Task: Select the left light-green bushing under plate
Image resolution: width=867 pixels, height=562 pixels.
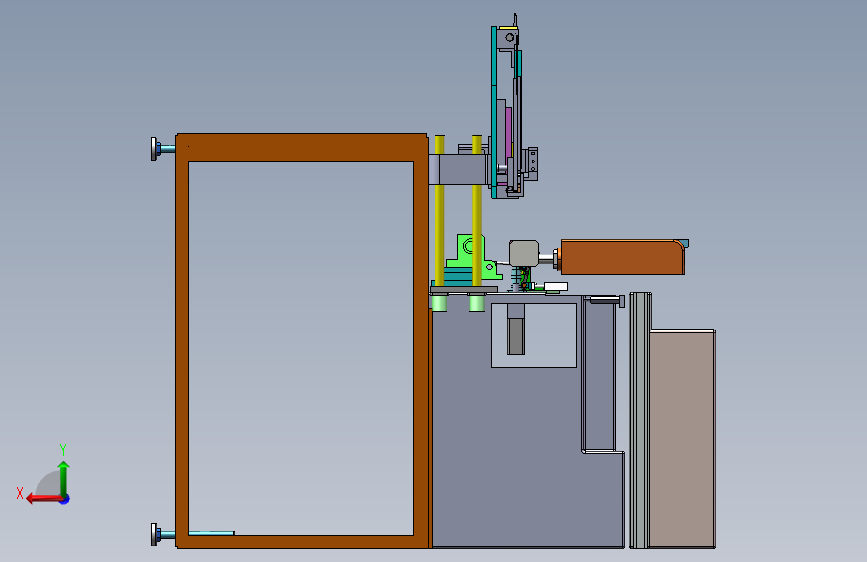Action: [440, 303]
